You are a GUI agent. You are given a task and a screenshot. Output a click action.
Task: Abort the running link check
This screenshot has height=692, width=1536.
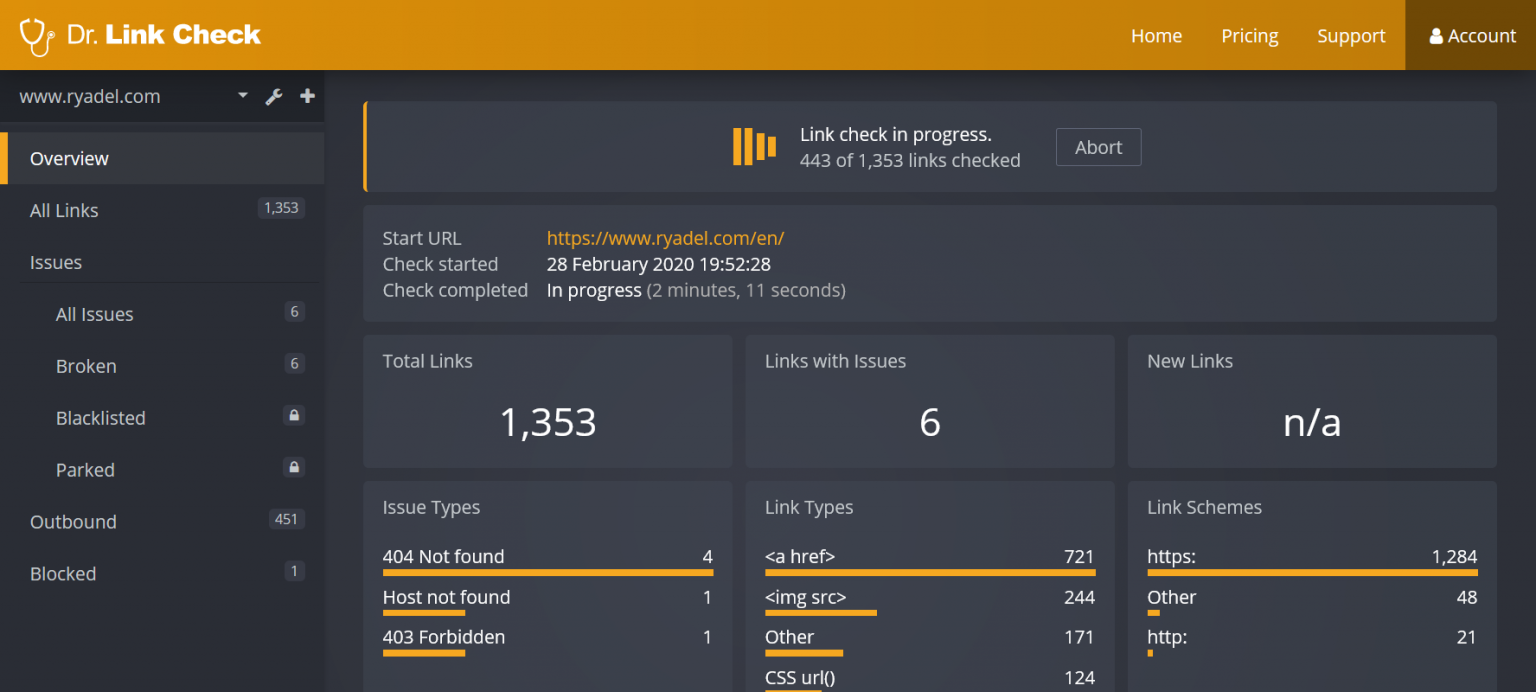coord(1098,147)
